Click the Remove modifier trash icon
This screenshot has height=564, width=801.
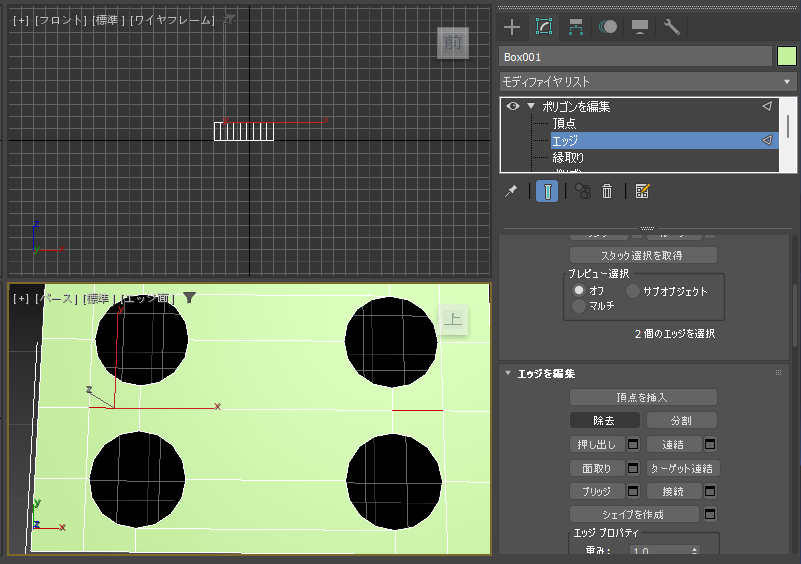[607, 192]
